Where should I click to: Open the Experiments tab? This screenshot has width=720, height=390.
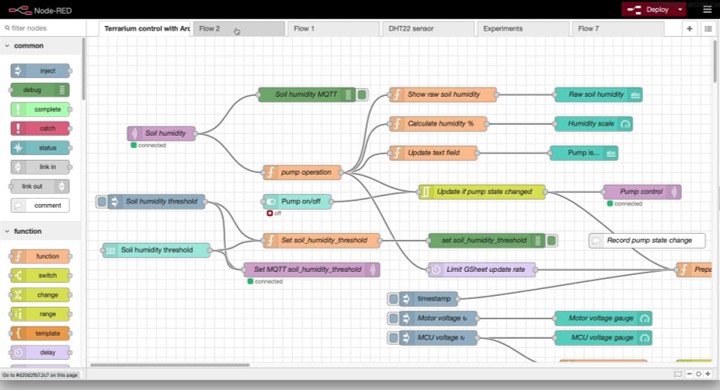[523, 28]
